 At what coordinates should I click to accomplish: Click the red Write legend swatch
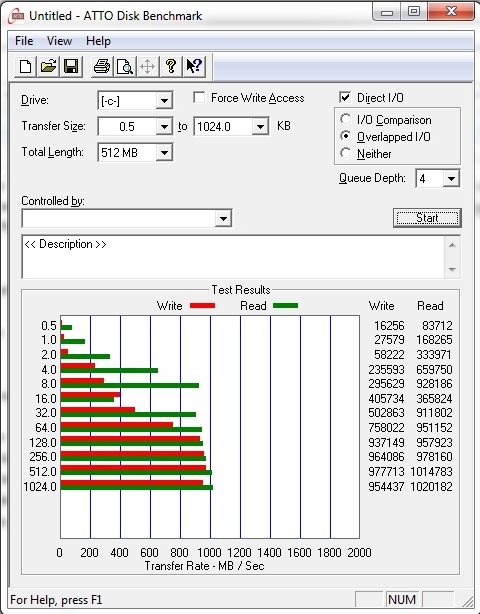coord(202,305)
